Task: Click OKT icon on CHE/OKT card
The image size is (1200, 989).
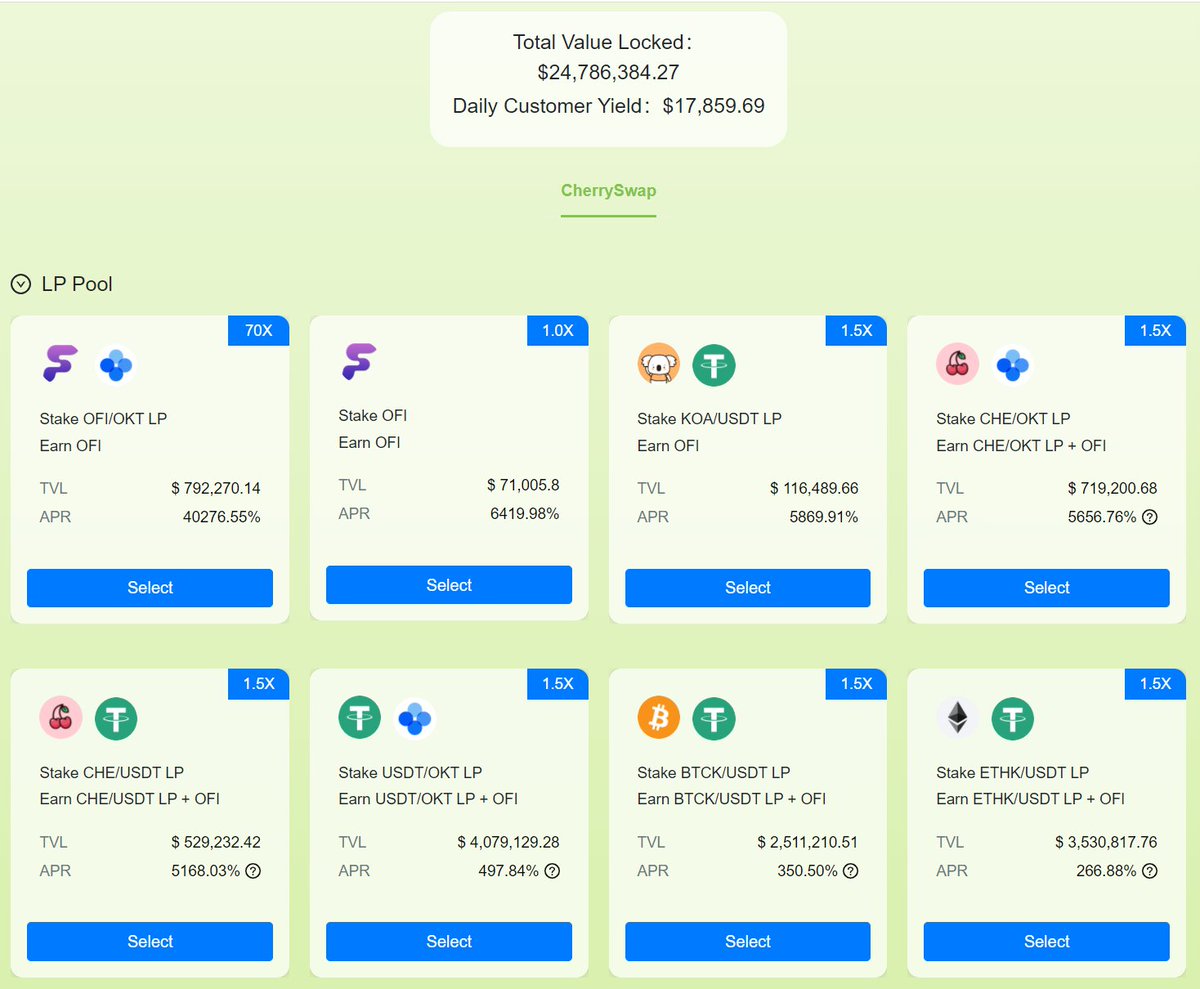Action: [x=1013, y=365]
